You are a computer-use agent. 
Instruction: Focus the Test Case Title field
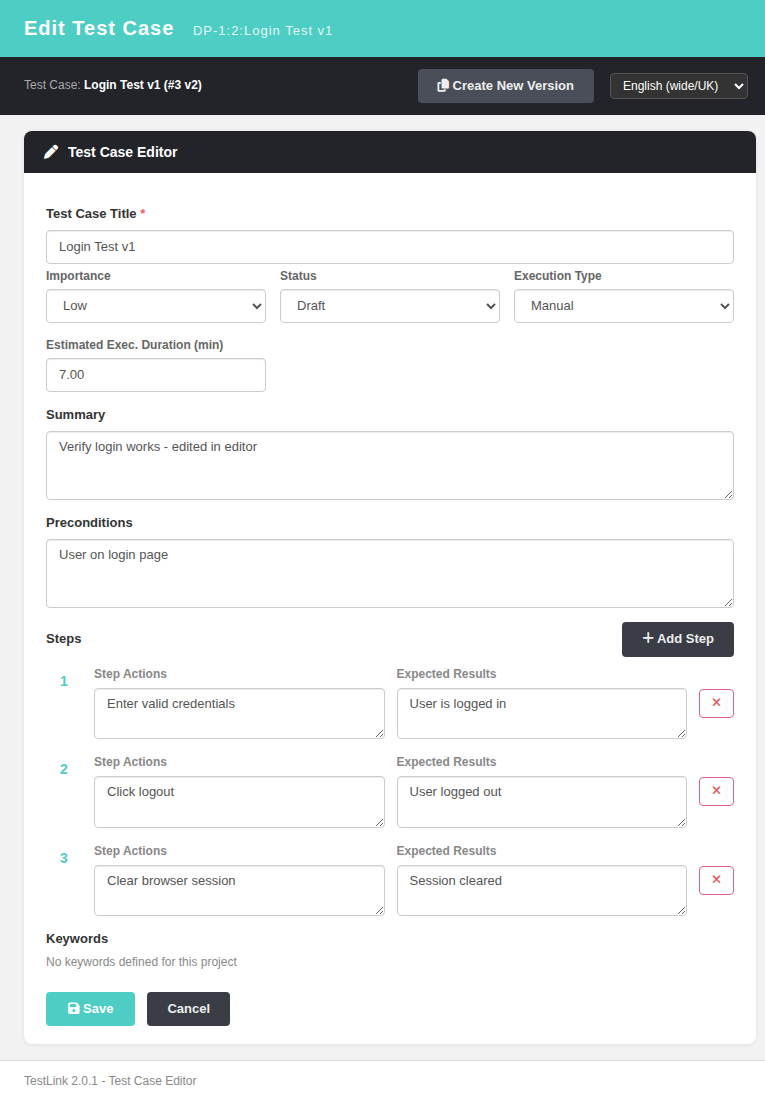[390, 247]
